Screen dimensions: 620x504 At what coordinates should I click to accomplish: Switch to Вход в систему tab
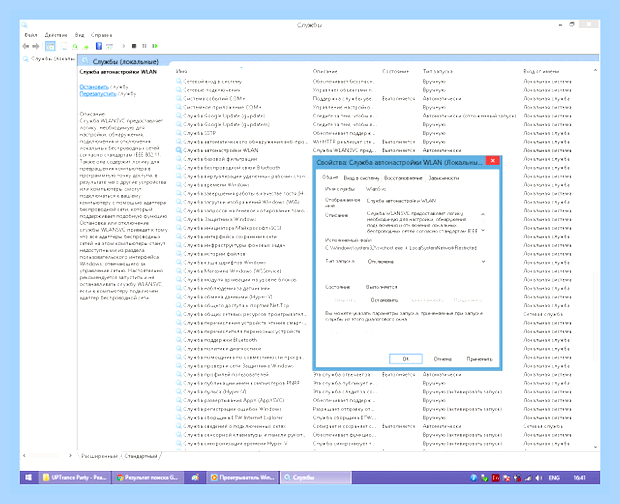tap(361, 178)
